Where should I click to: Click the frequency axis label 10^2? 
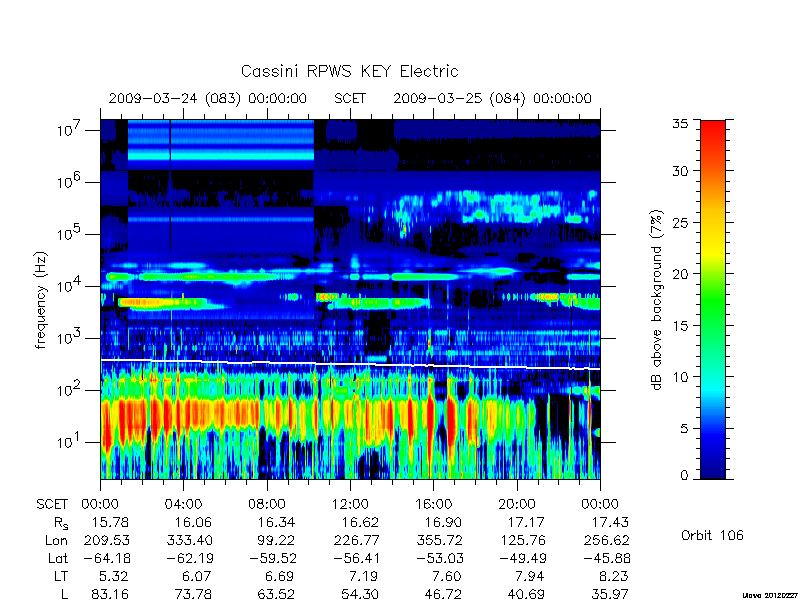(68, 390)
